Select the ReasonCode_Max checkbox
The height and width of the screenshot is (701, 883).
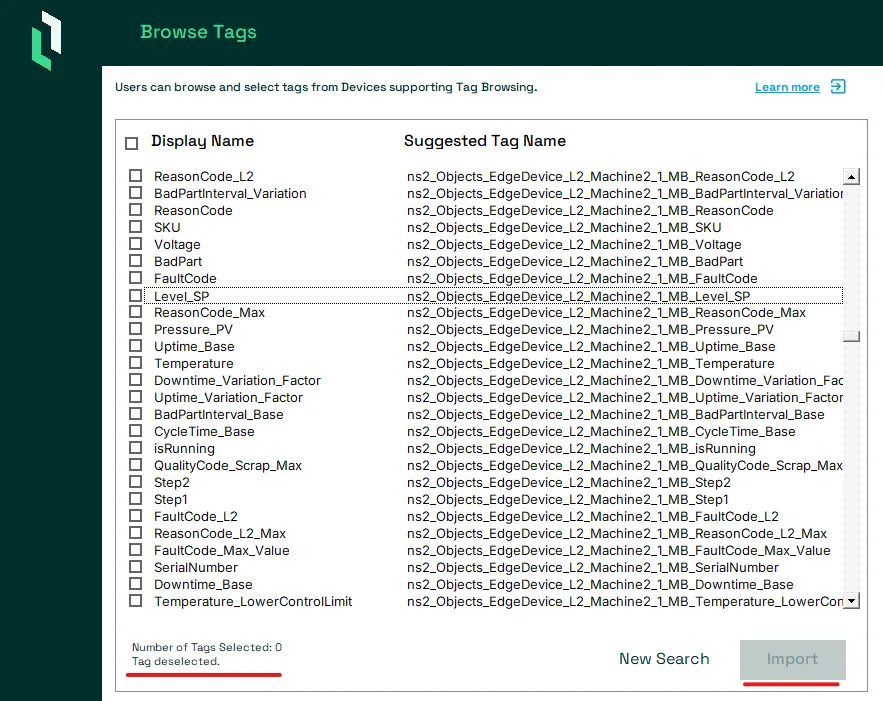[135, 312]
